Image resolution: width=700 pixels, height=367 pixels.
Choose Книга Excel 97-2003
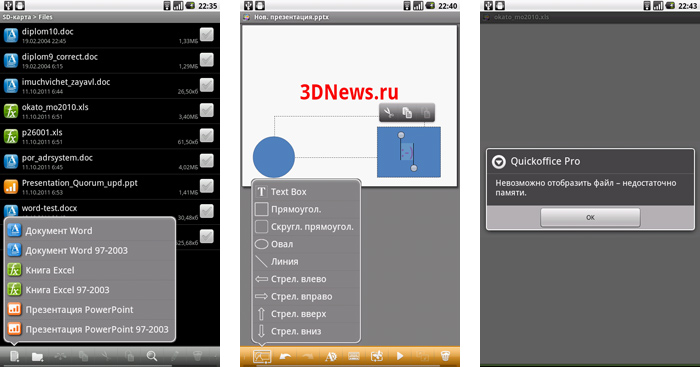(90, 290)
